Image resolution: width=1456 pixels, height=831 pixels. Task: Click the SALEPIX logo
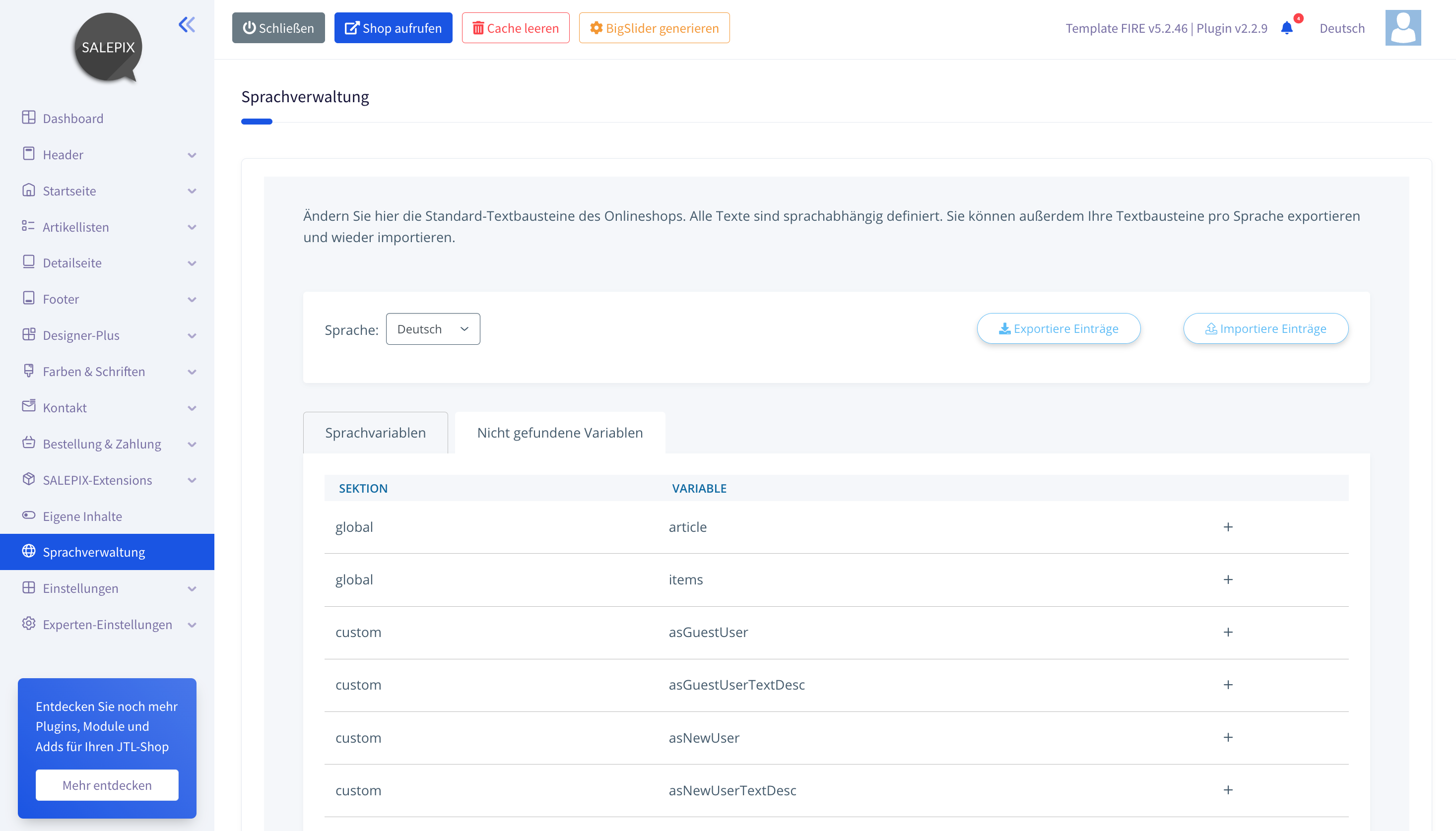pos(108,47)
